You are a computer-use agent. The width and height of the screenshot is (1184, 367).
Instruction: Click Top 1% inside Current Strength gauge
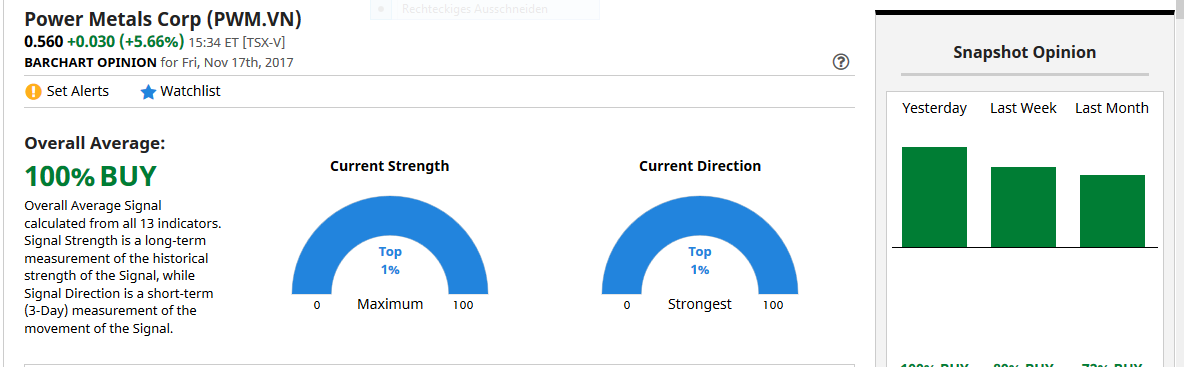point(390,261)
